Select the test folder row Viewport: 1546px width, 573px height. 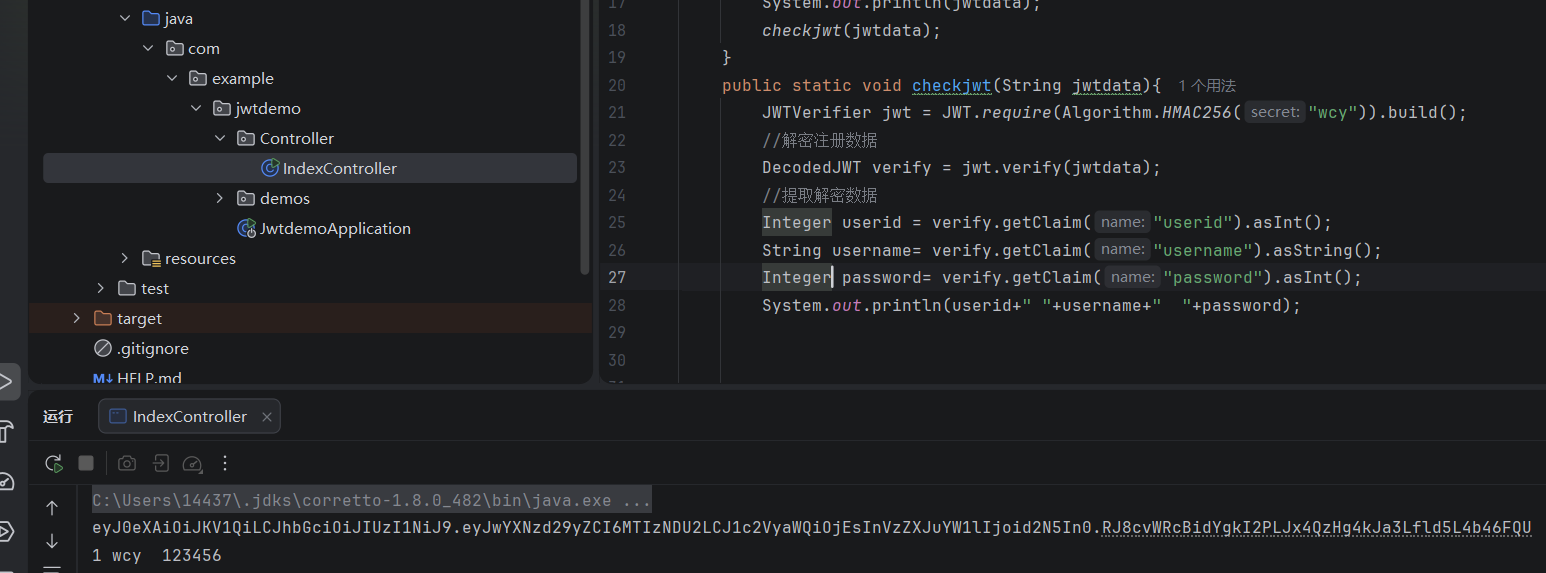coord(155,288)
